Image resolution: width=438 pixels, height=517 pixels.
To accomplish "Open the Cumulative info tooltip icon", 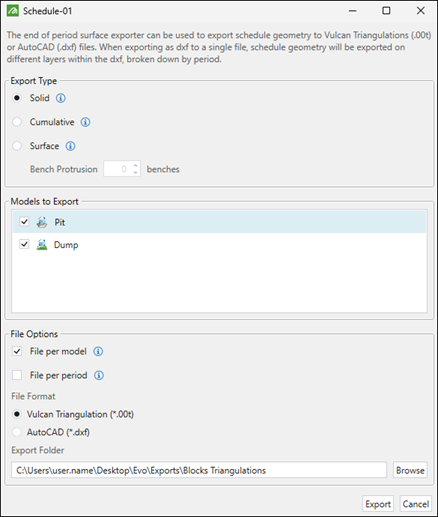I will (85, 122).
